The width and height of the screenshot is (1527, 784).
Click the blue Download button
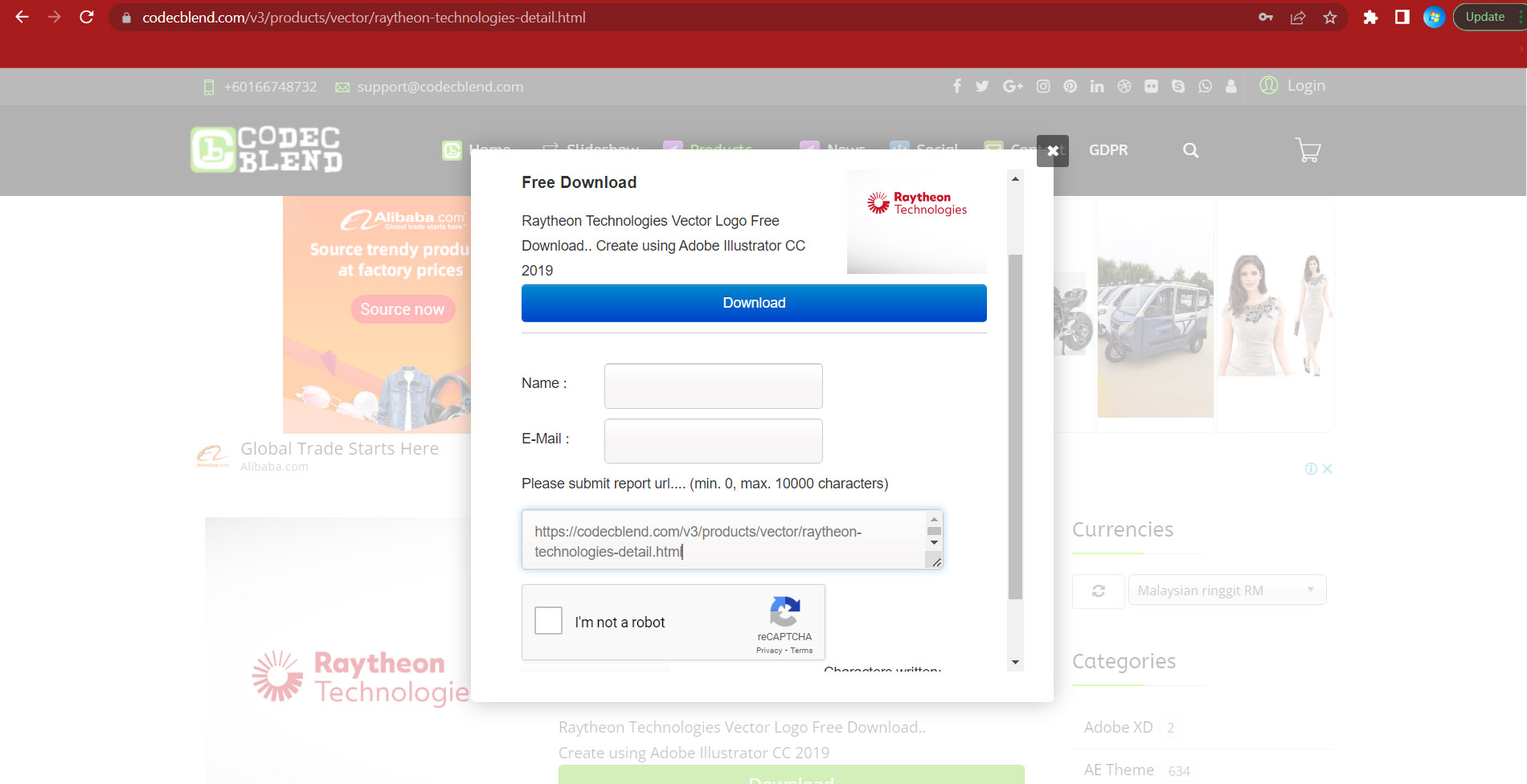click(x=754, y=303)
